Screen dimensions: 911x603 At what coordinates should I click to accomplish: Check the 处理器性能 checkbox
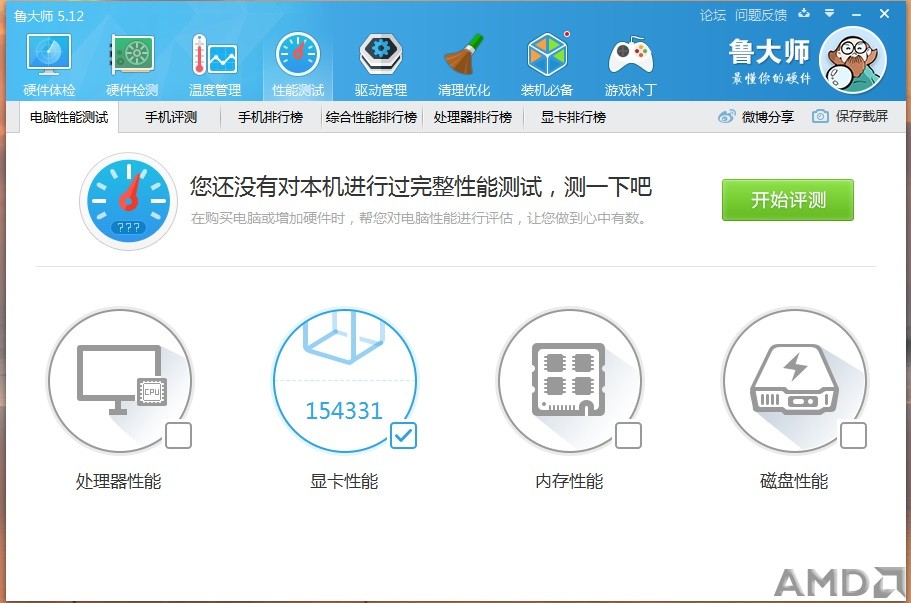pyautogui.click(x=178, y=436)
